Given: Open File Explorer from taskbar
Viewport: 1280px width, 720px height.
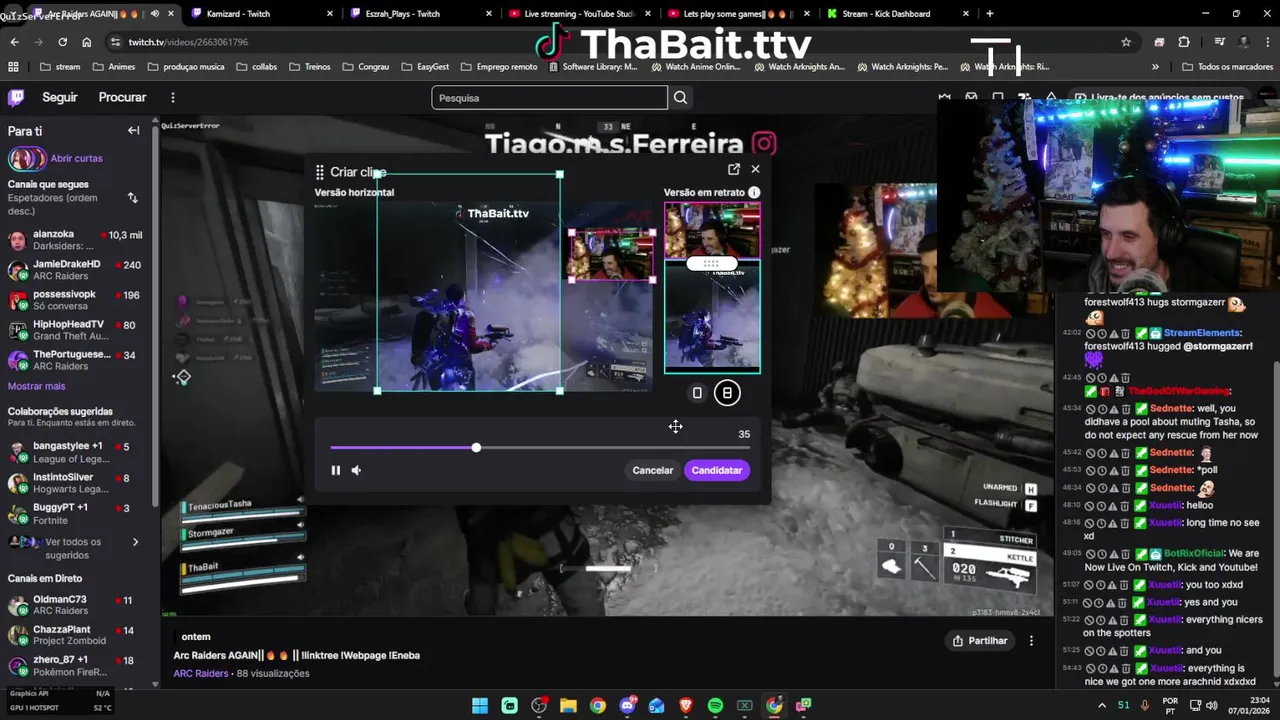Looking at the screenshot, I should (x=568, y=706).
